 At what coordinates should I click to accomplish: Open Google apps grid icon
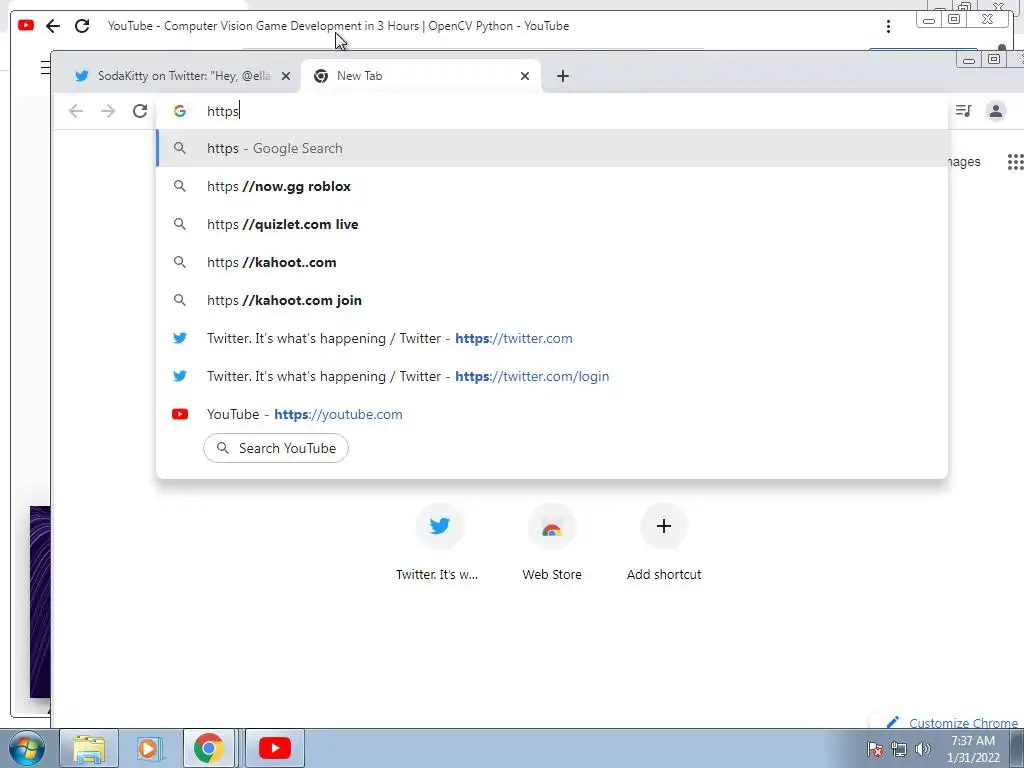click(x=1016, y=161)
